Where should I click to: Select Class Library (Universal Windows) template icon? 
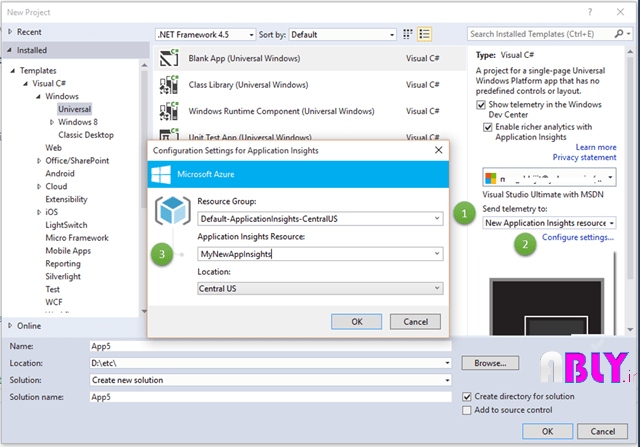(x=169, y=85)
